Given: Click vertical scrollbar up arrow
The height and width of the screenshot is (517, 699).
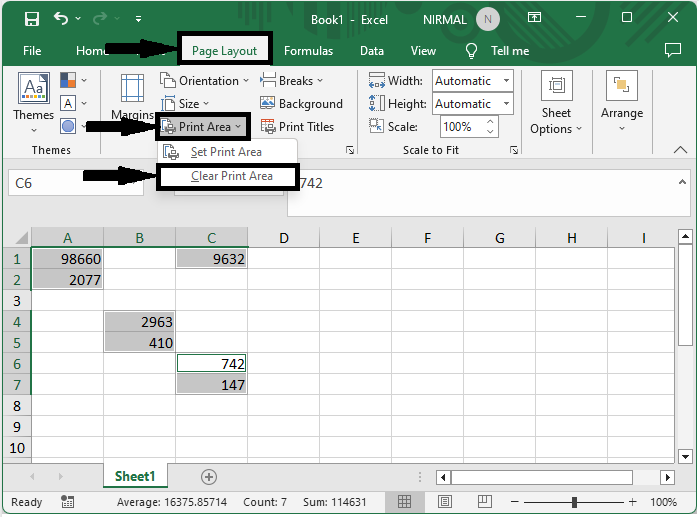Looking at the screenshot, I should [685, 237].
